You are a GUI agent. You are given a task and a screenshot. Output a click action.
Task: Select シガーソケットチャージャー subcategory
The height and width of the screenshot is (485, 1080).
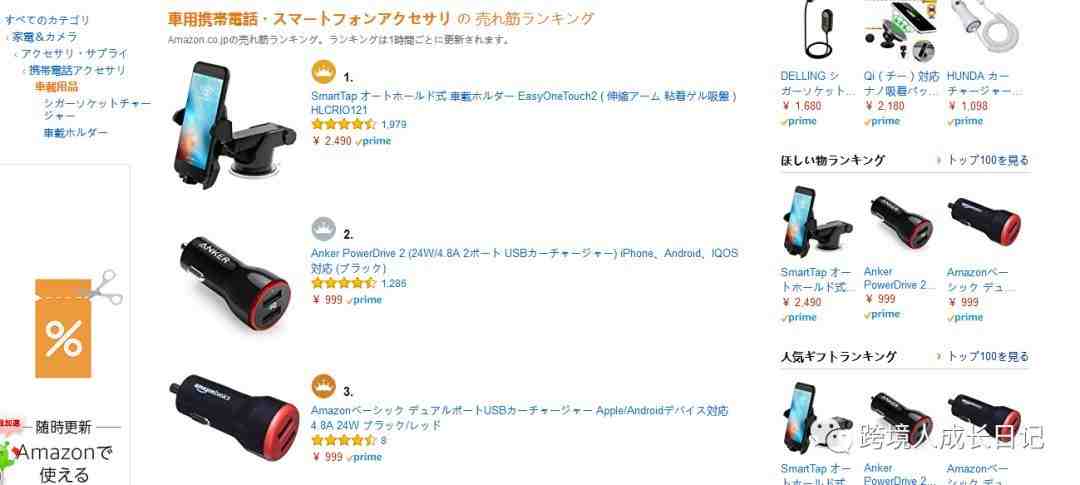[x=97, y=109]
